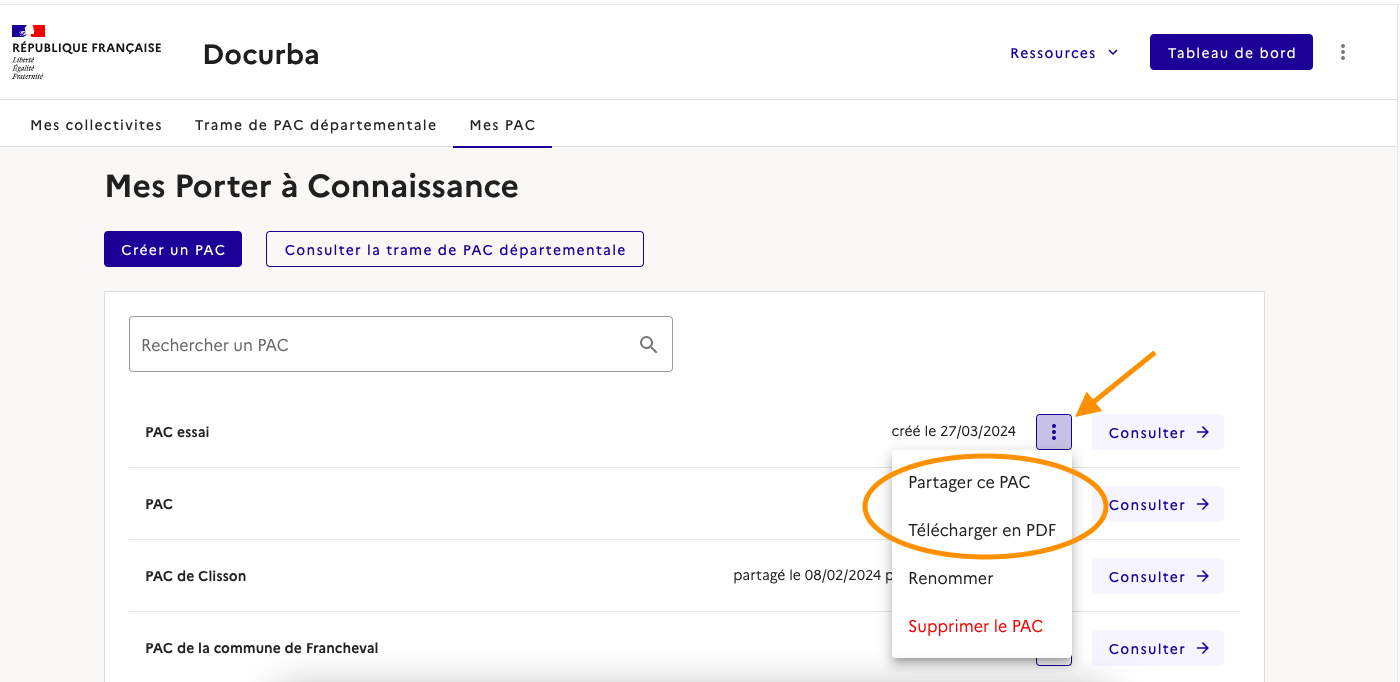
Task: Switch to the 'Mes collectivites' tab
Action: (96, 125)
